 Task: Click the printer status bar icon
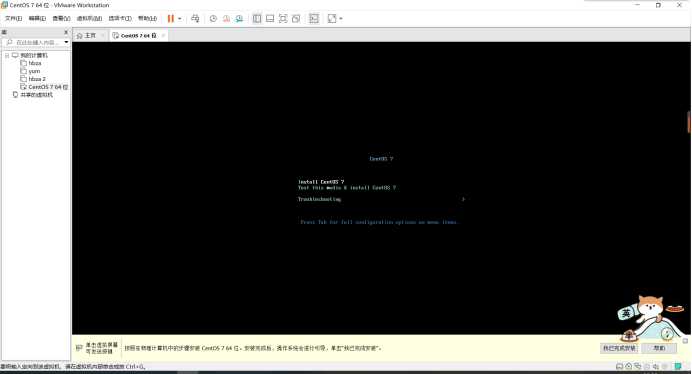point(647,366)
